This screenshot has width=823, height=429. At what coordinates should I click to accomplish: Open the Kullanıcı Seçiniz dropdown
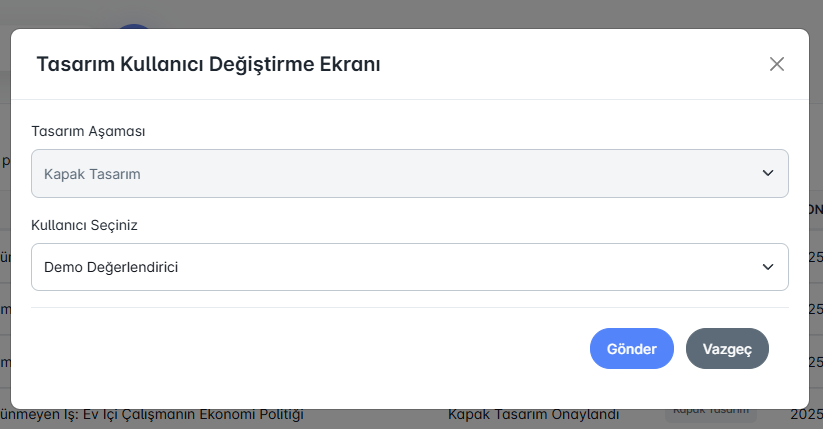pyautogui.click(x=409, y=267)
